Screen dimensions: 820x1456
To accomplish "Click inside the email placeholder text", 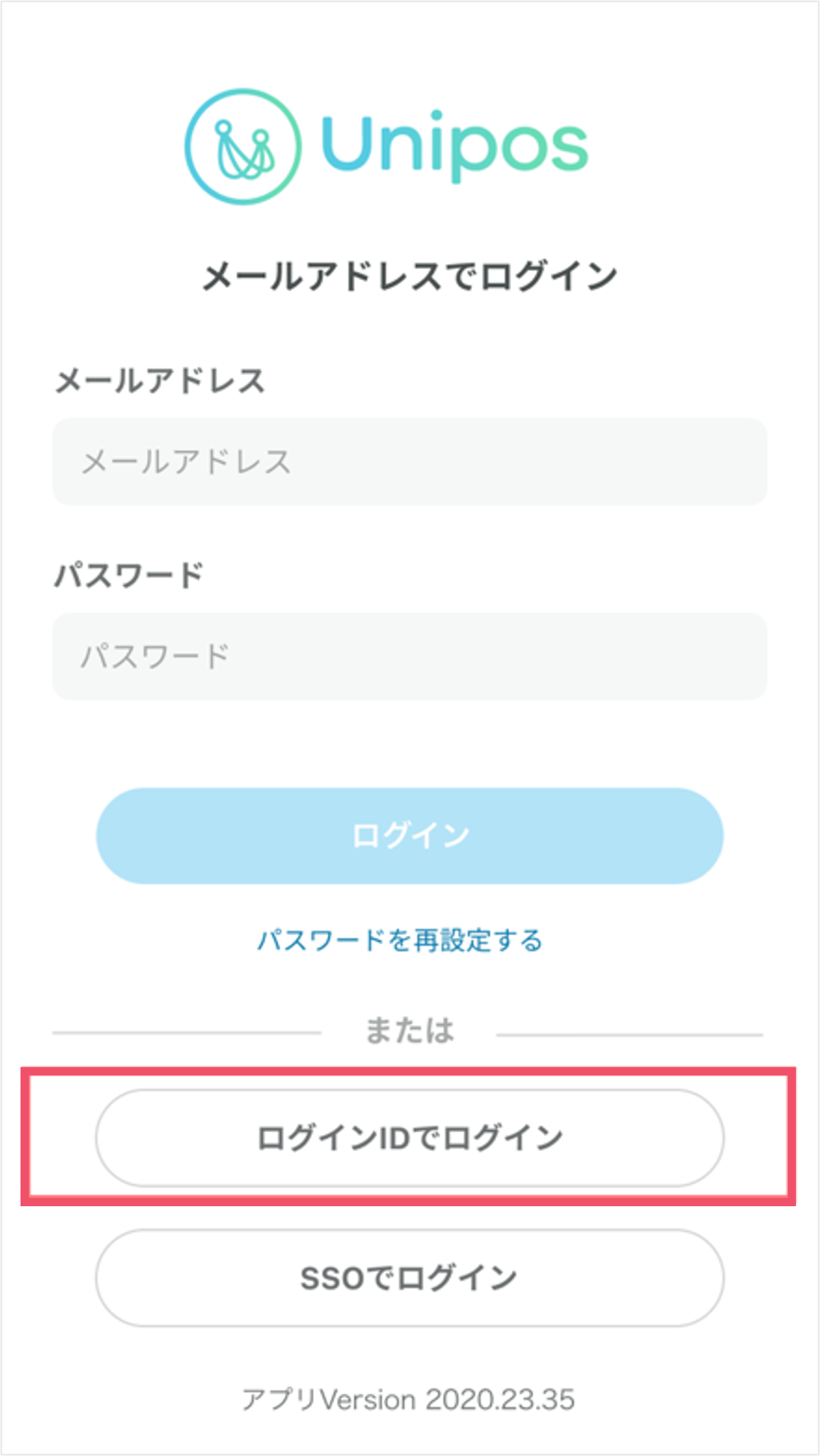I will [188, 462].
